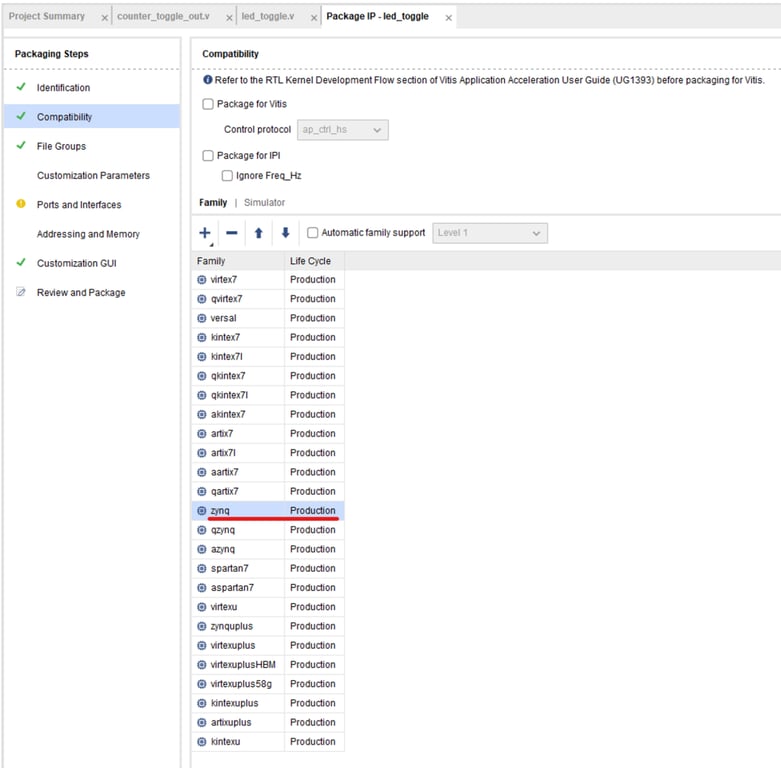
Task: Click the edit icon beside Review and Package
Action: 21,292
